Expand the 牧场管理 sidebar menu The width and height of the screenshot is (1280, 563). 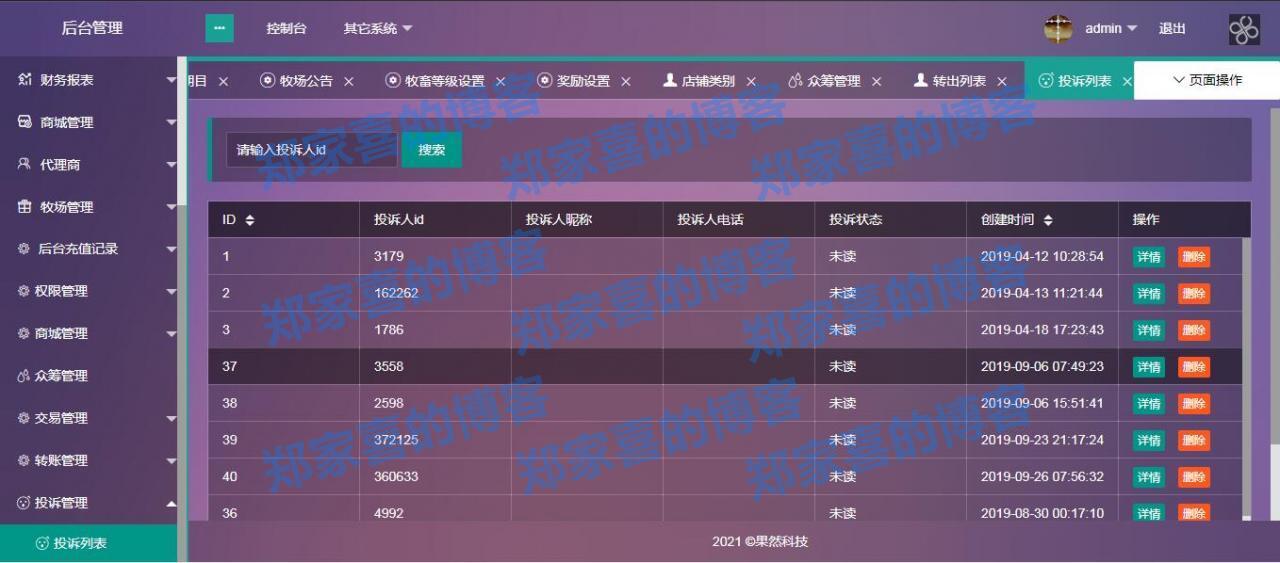pos(171,207)
